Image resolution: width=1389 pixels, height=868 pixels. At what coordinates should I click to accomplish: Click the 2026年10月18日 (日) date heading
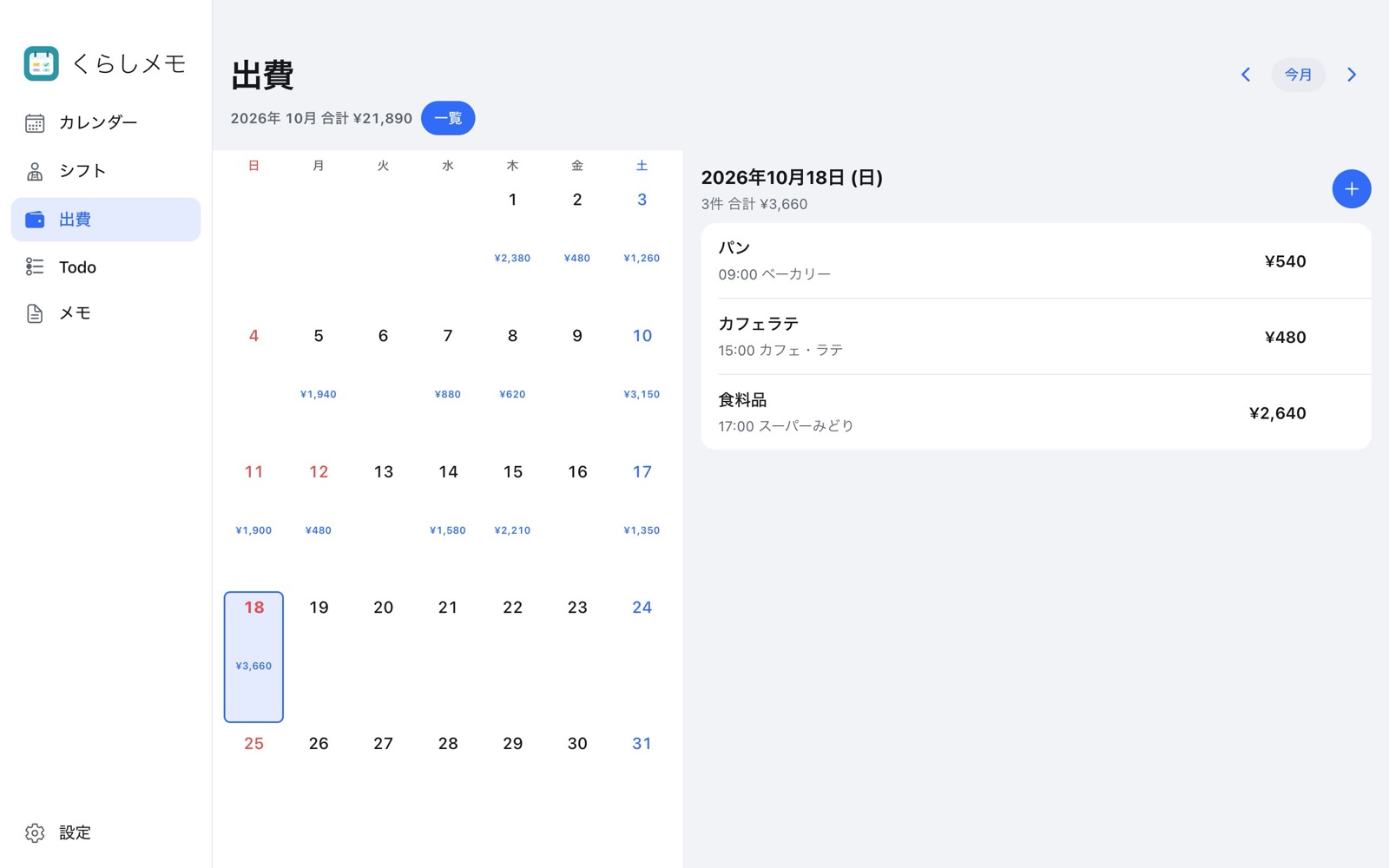[x=792, y=177]
